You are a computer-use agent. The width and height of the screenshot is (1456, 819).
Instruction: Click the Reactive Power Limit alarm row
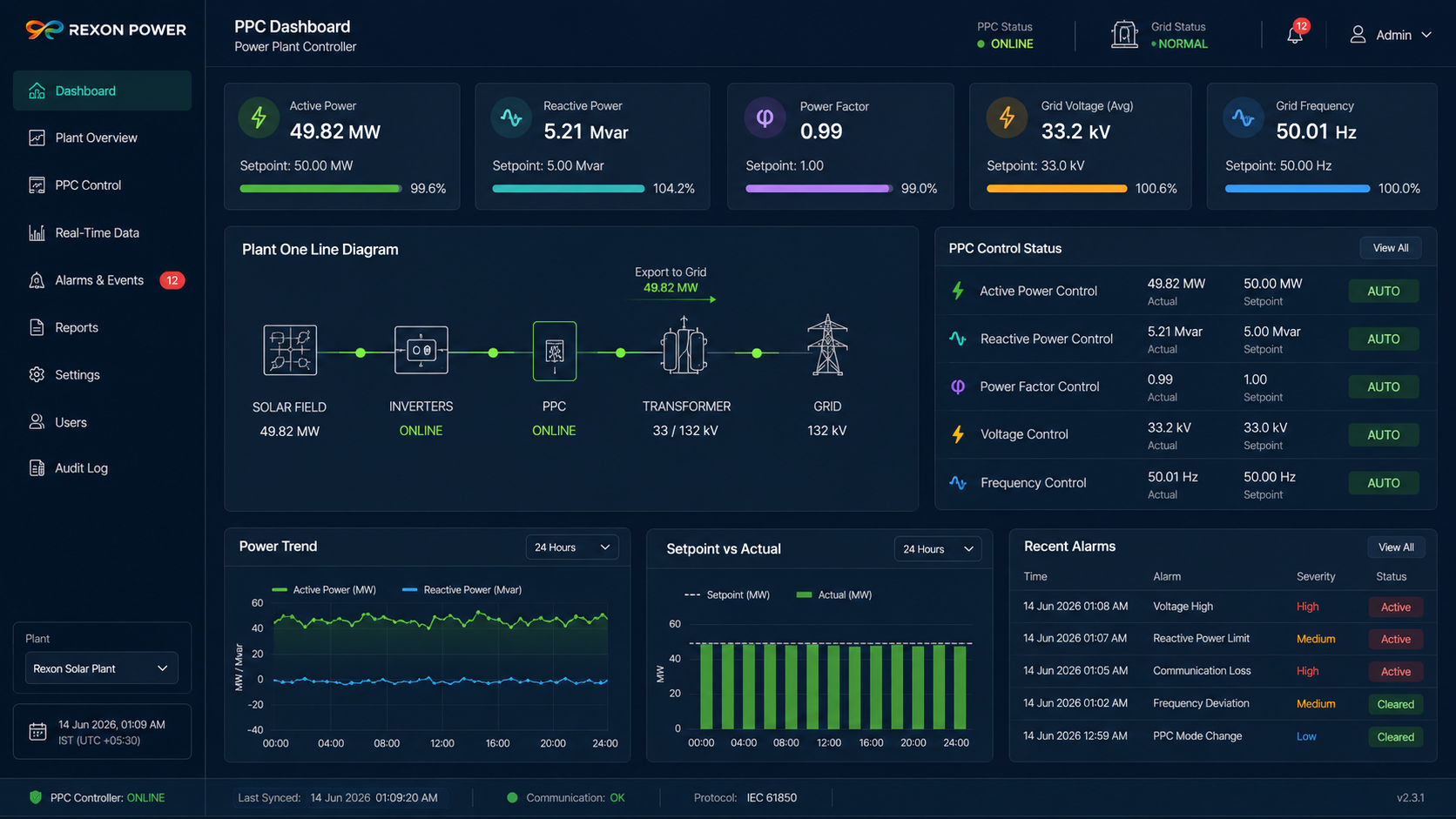[x=1223, y=639]
